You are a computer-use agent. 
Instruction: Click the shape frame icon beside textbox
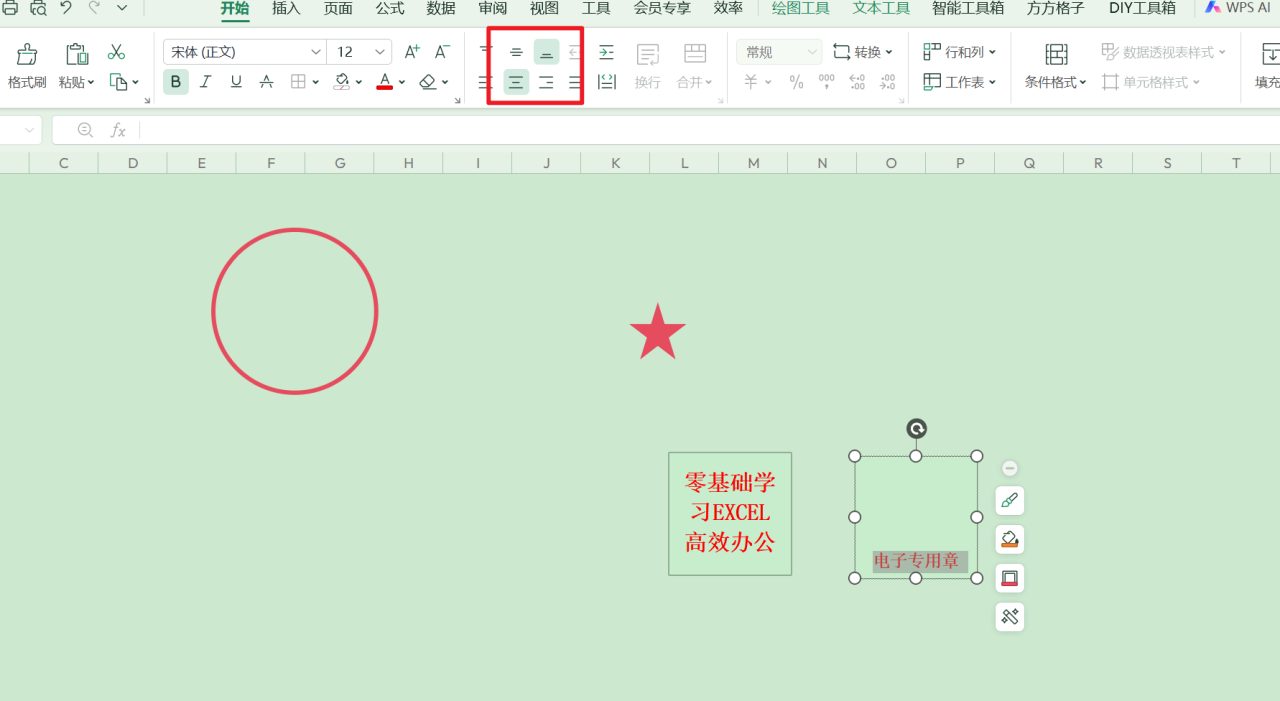pyautogui.click(x=1010, y=578)
